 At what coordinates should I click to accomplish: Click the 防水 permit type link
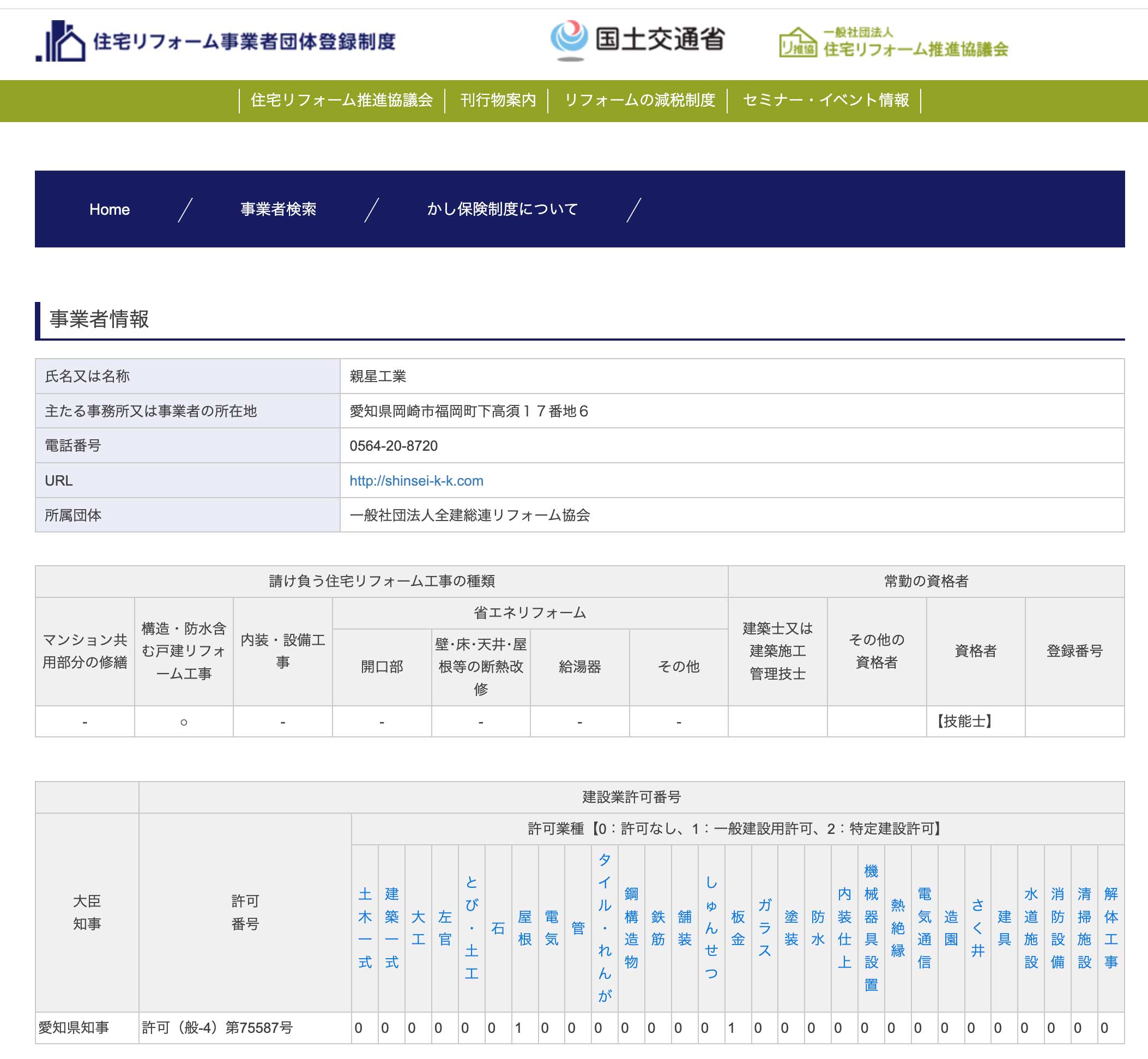pos(818,928)
